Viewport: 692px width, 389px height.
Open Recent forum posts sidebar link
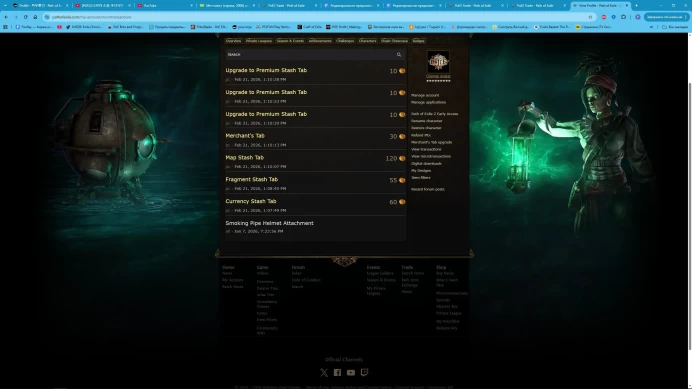pos(428,189)
